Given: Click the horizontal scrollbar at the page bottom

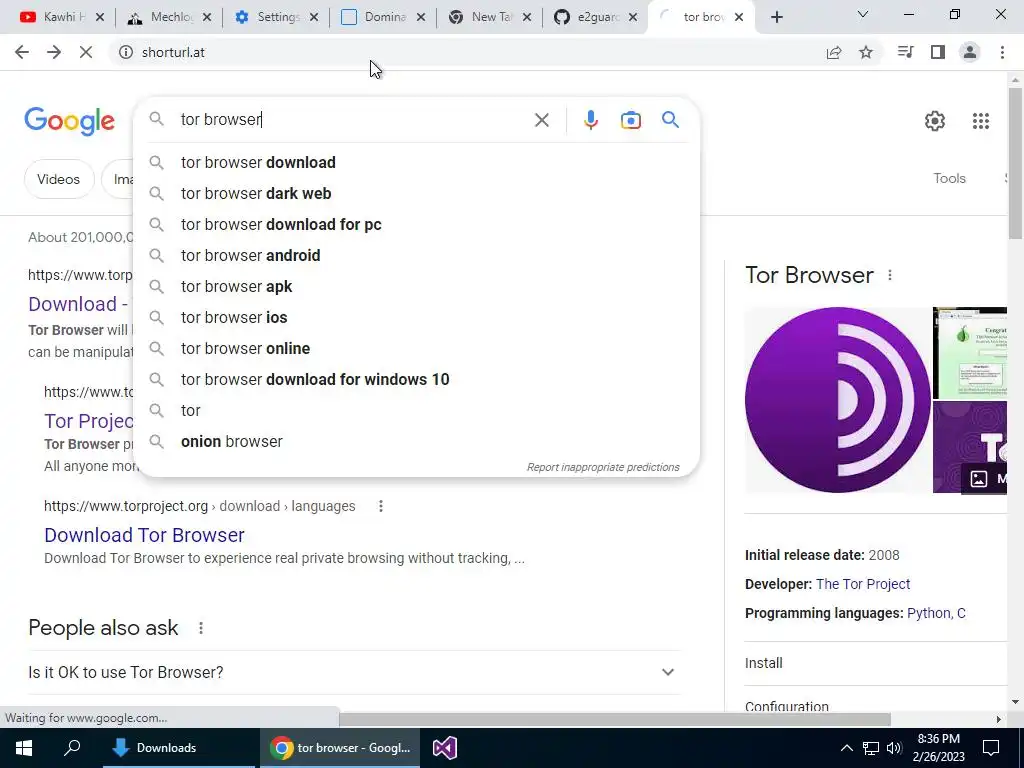Looking at the screenshot, I should [615, 719].
